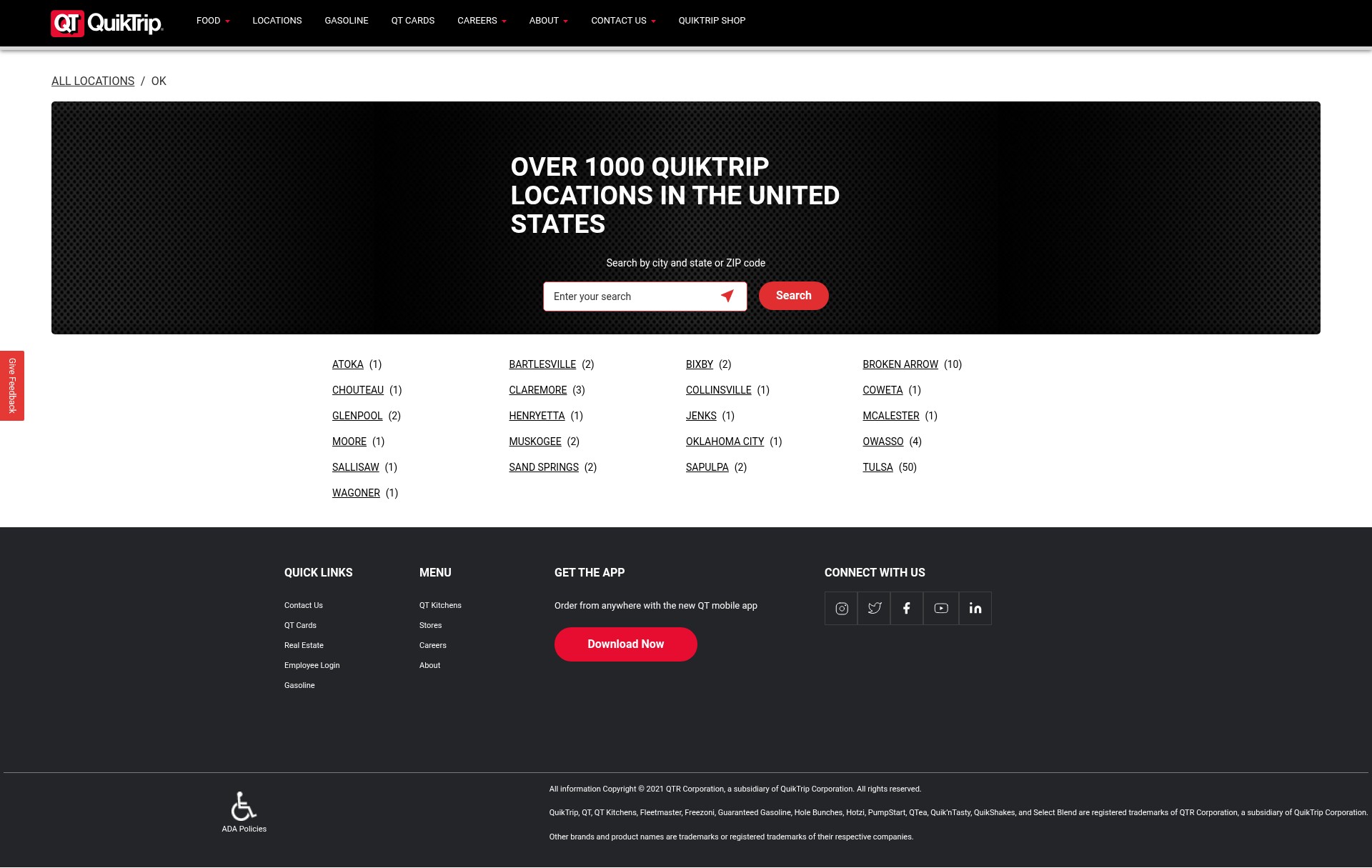Open WAGONER locations link
Viewport: 1372px width, 868px height.
coord(356,493)
